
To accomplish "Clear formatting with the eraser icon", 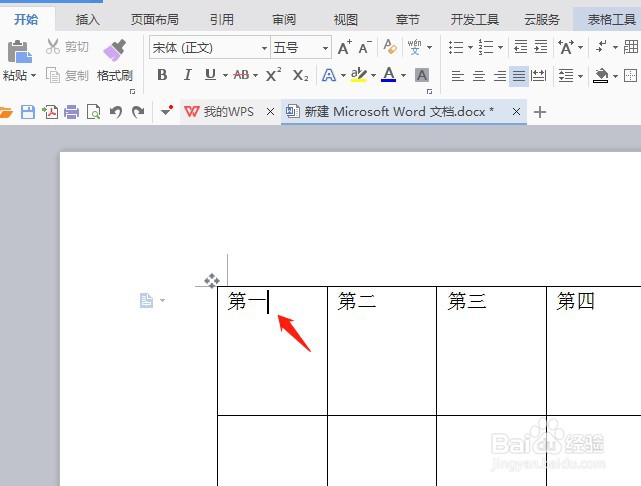I will pyautogui.click(x=390, y=47).
